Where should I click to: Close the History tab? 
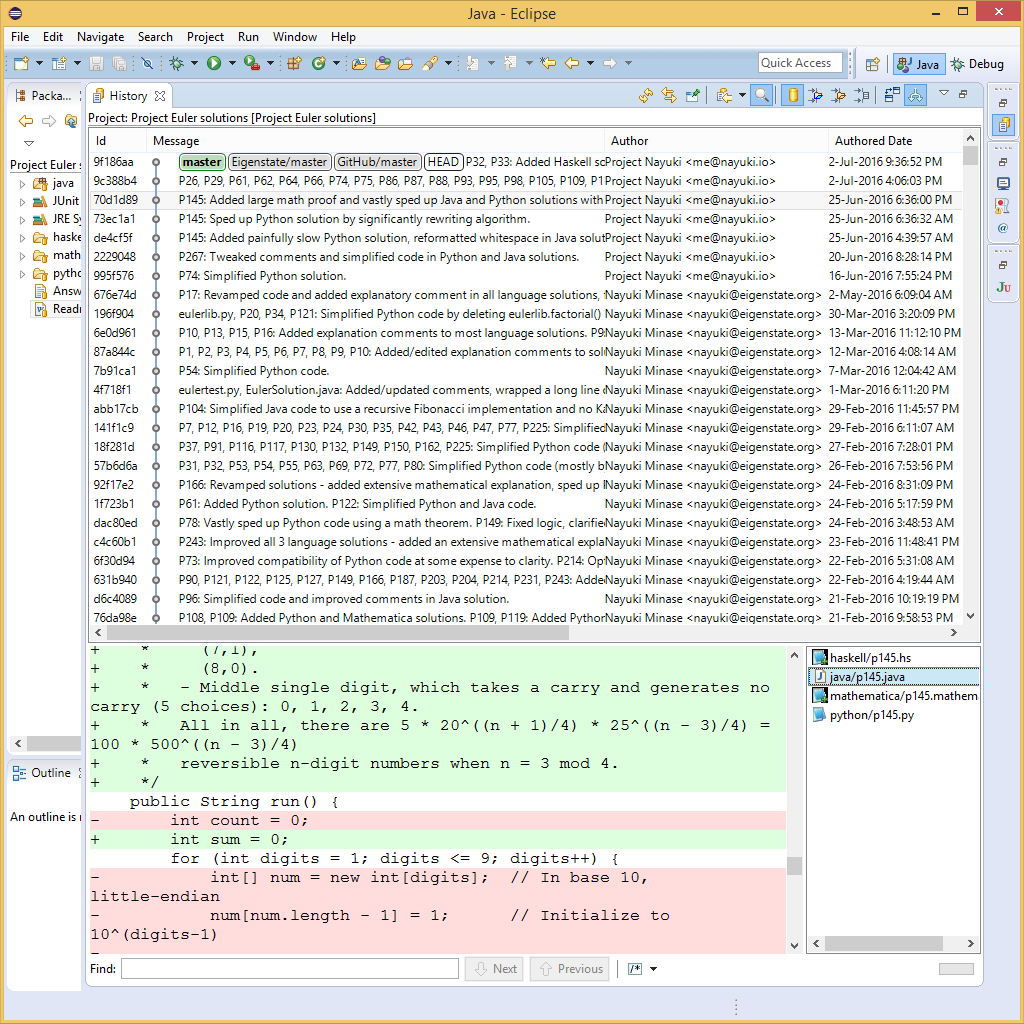pyautogui.click(x=160, y=96)
